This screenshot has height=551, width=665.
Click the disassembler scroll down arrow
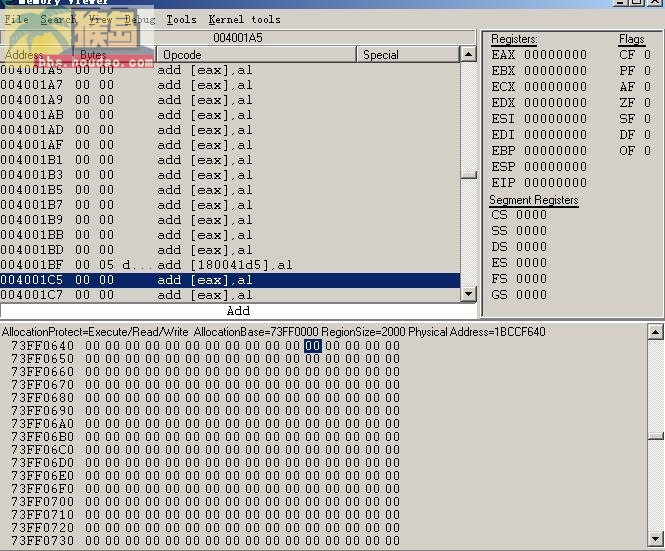(x=468, y=294)
